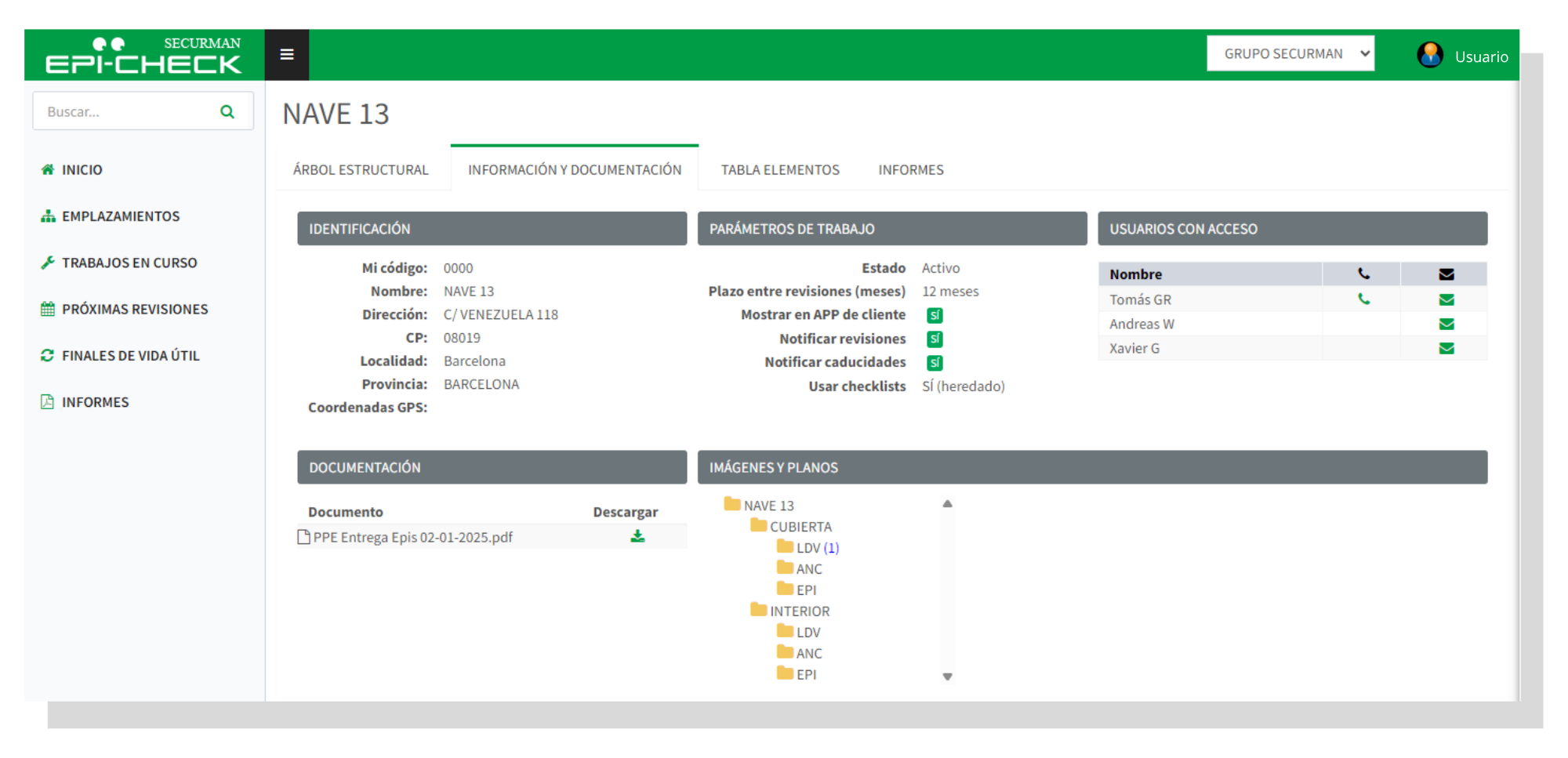This screenshot has height=758, width=1568.
Task: Click the search magnifier icon
Action: point(227,112)
